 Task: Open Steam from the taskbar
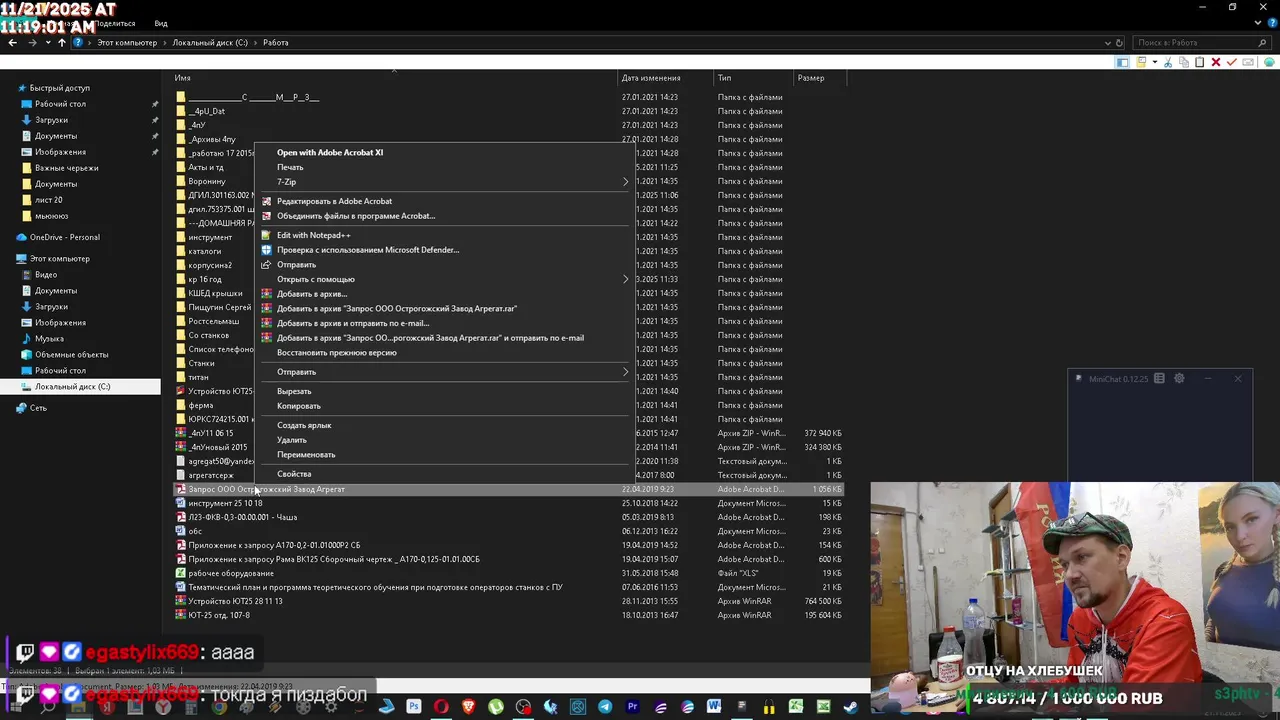click(851, 707)
